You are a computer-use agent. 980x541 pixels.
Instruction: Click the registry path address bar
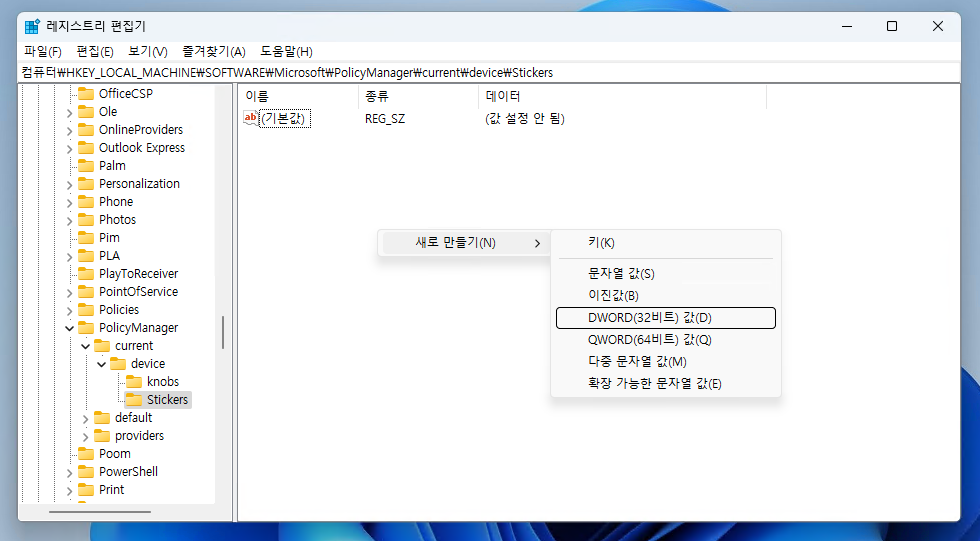point(489,72)
